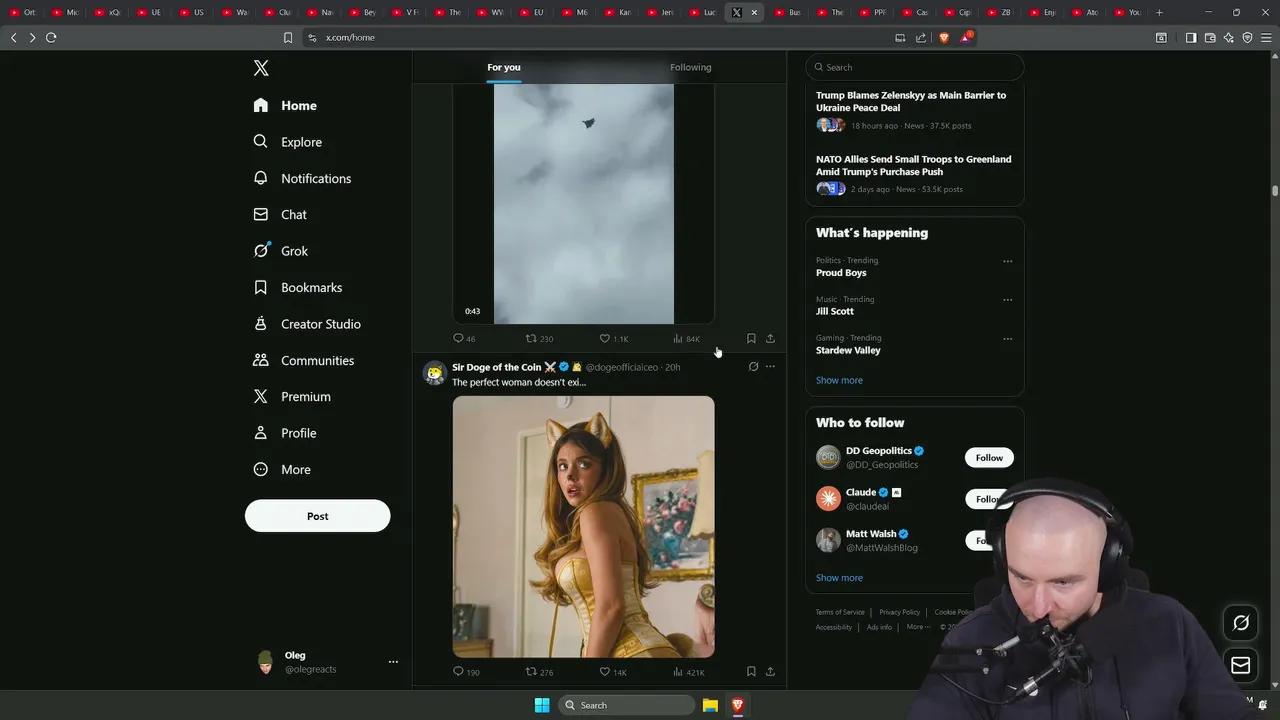This screenshot has width=1280, height=720.
Task: Open Grok from the sidebar
Action: (280, 251)
